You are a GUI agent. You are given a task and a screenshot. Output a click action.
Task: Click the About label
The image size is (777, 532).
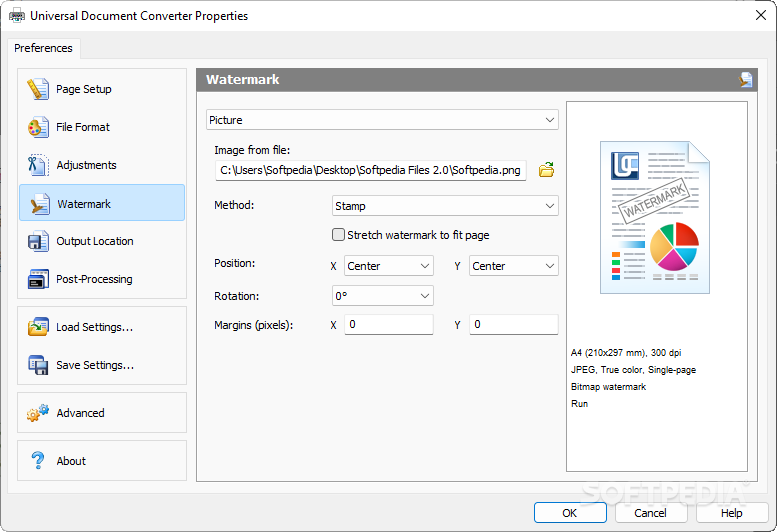click(x=71, y=461)
